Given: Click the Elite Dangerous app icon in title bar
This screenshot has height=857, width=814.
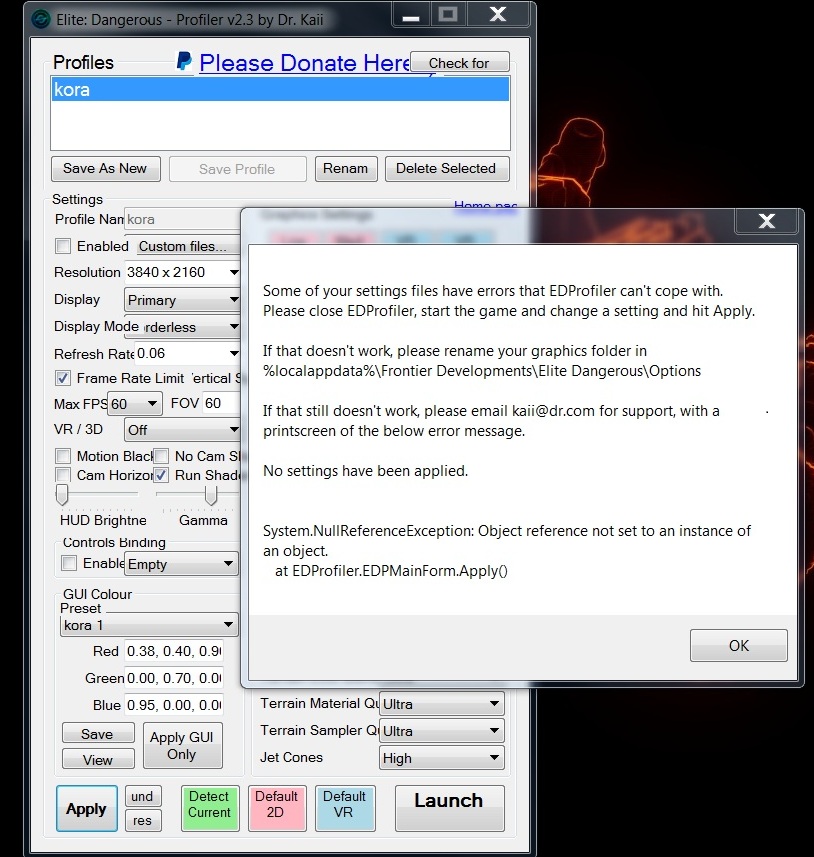Looking at the screenshot, I should [42, 20].
